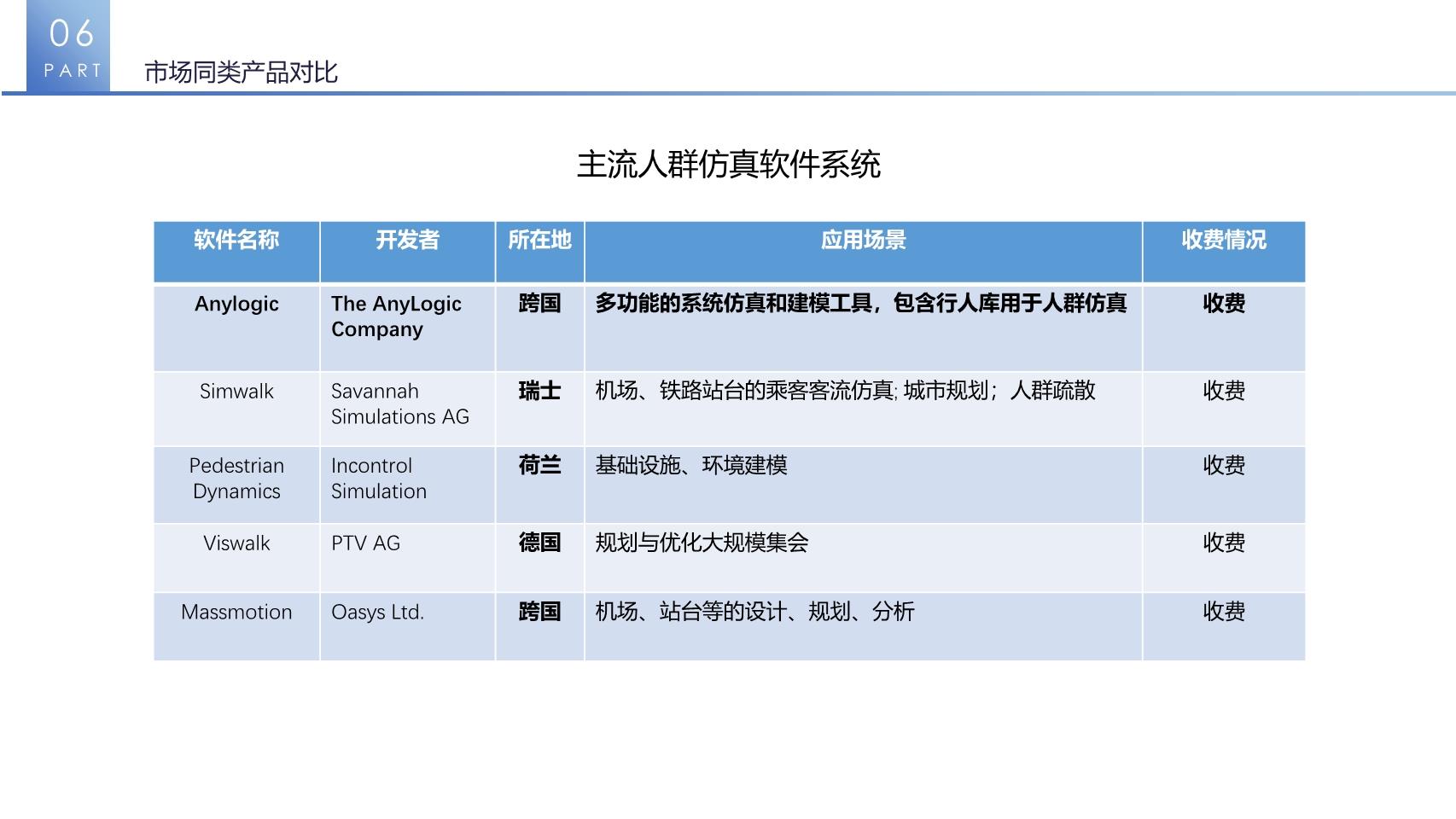The width and height of the screenshot is (1456, 819).
Task: Select the '开发者' column header
Action: pyautogui.click(x=408, y=252)
